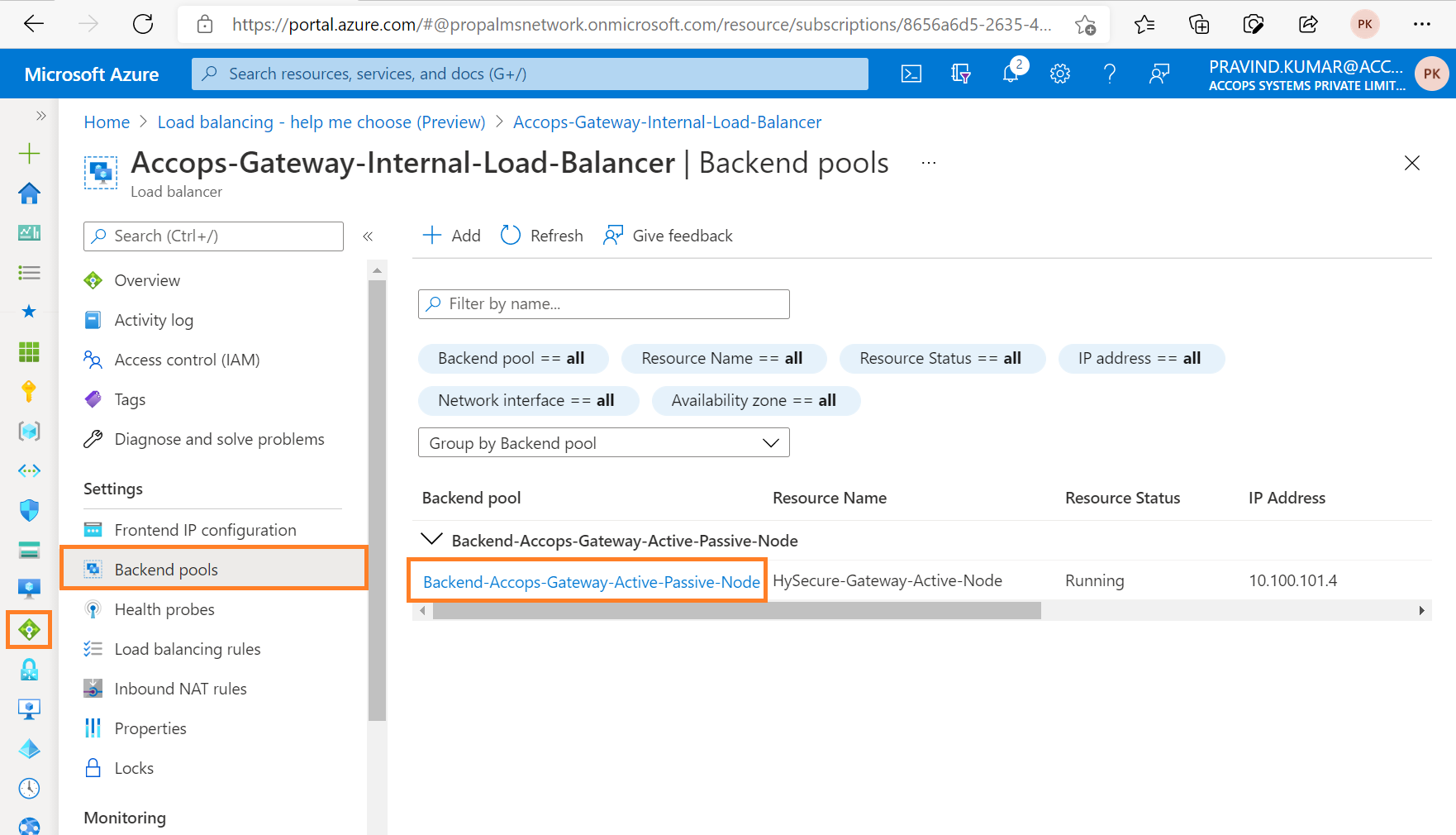The width and height of the screenshot is (1456, 835).
Task: Click the browser profile PK avatar
Action: pyautogui.click(x=1365, y=24)
